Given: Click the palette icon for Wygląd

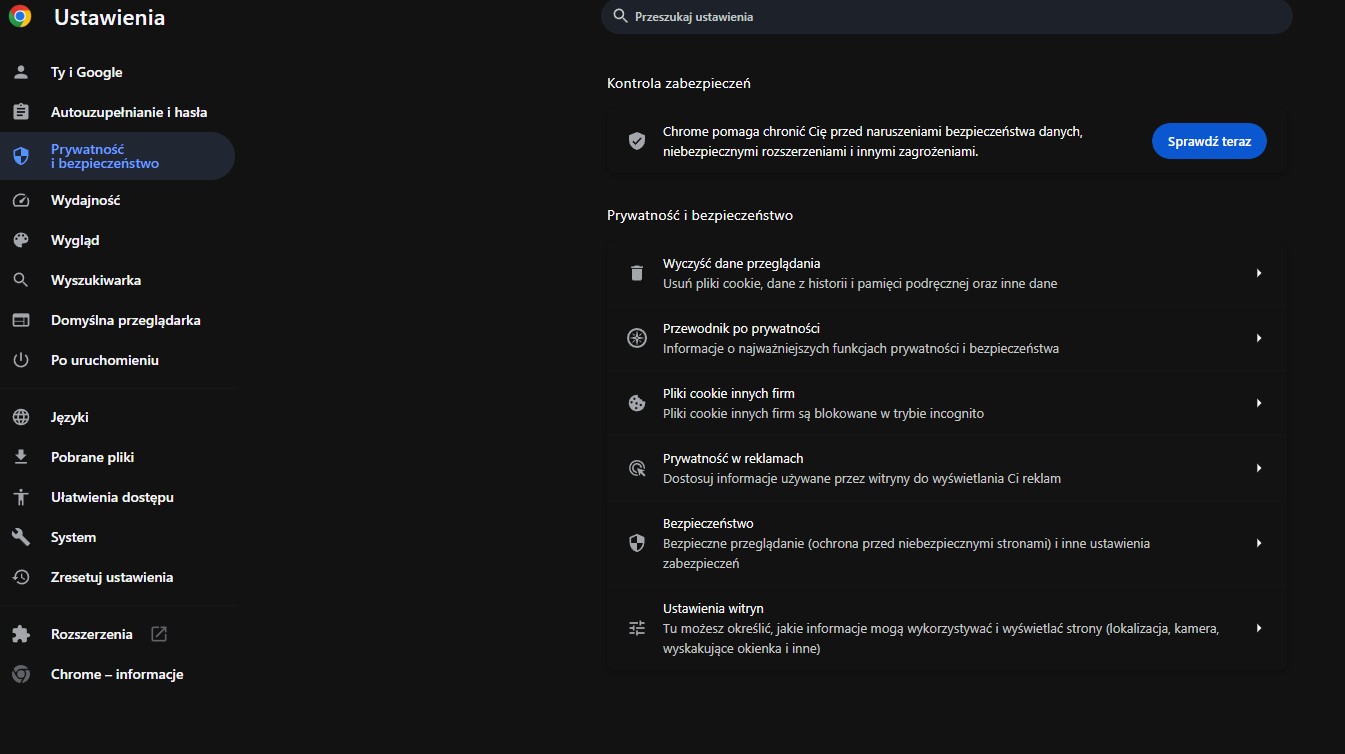Looking at the screenshot, I should (21, 240).
